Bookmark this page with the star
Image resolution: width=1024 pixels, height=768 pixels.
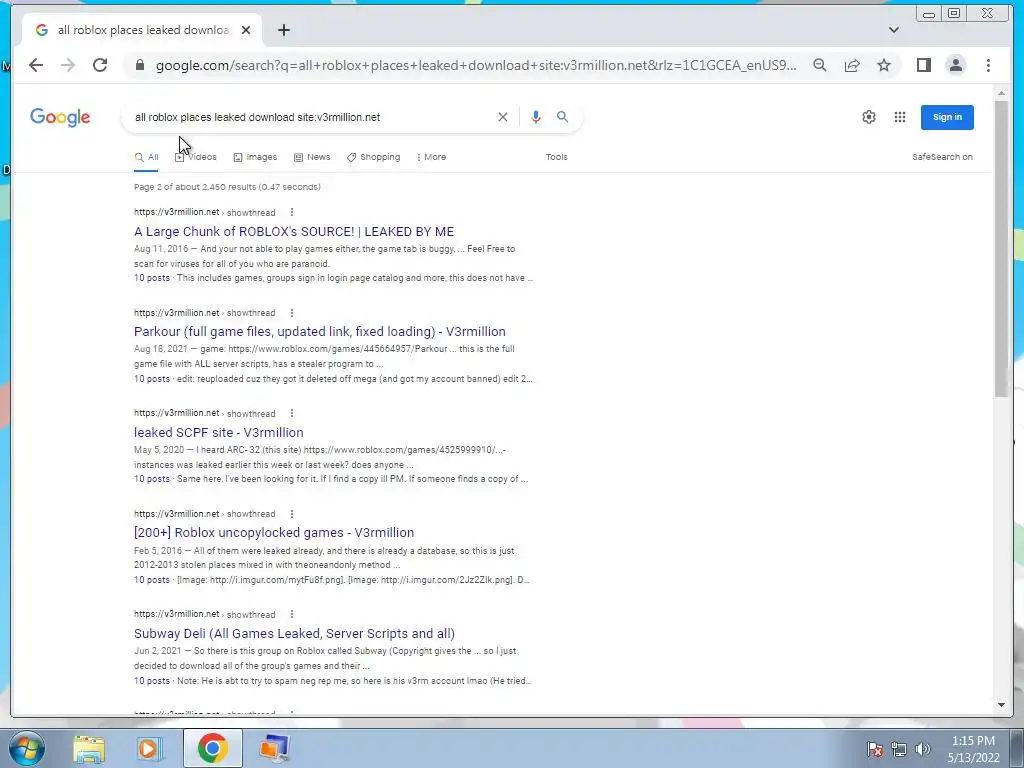(884, 65)
